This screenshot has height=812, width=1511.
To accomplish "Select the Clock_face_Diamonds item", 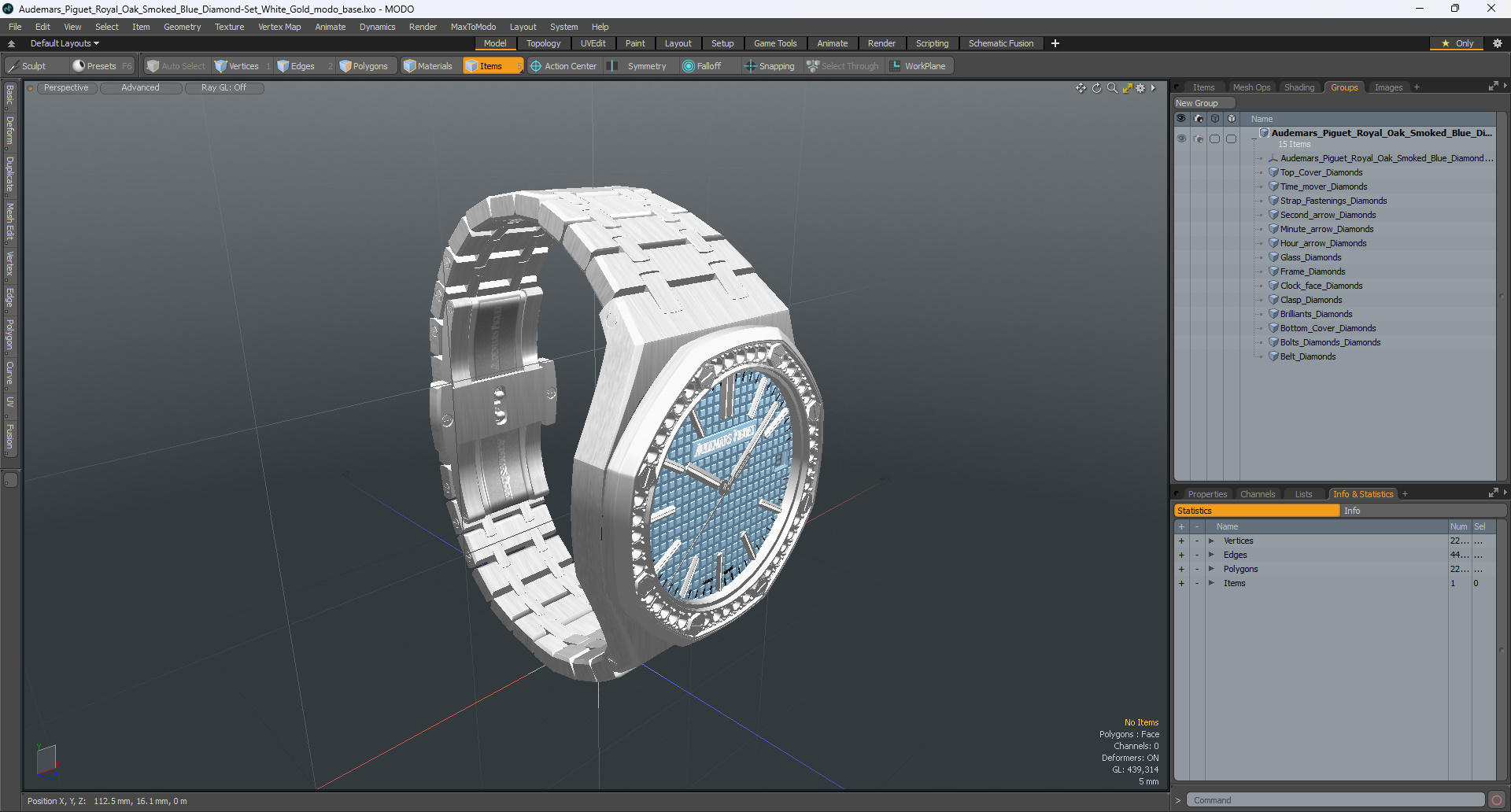I will point(1321,286).
